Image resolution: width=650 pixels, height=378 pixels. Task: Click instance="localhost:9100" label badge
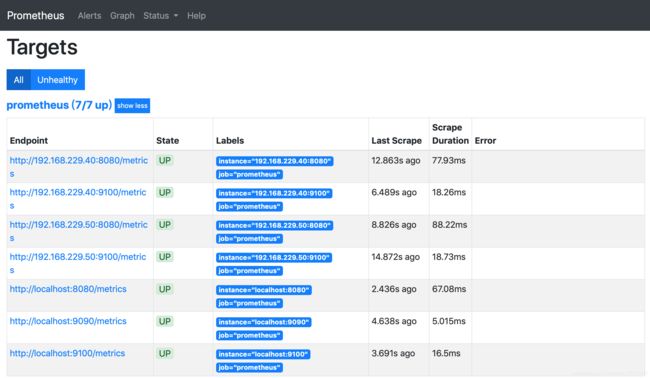pos(263,354)
